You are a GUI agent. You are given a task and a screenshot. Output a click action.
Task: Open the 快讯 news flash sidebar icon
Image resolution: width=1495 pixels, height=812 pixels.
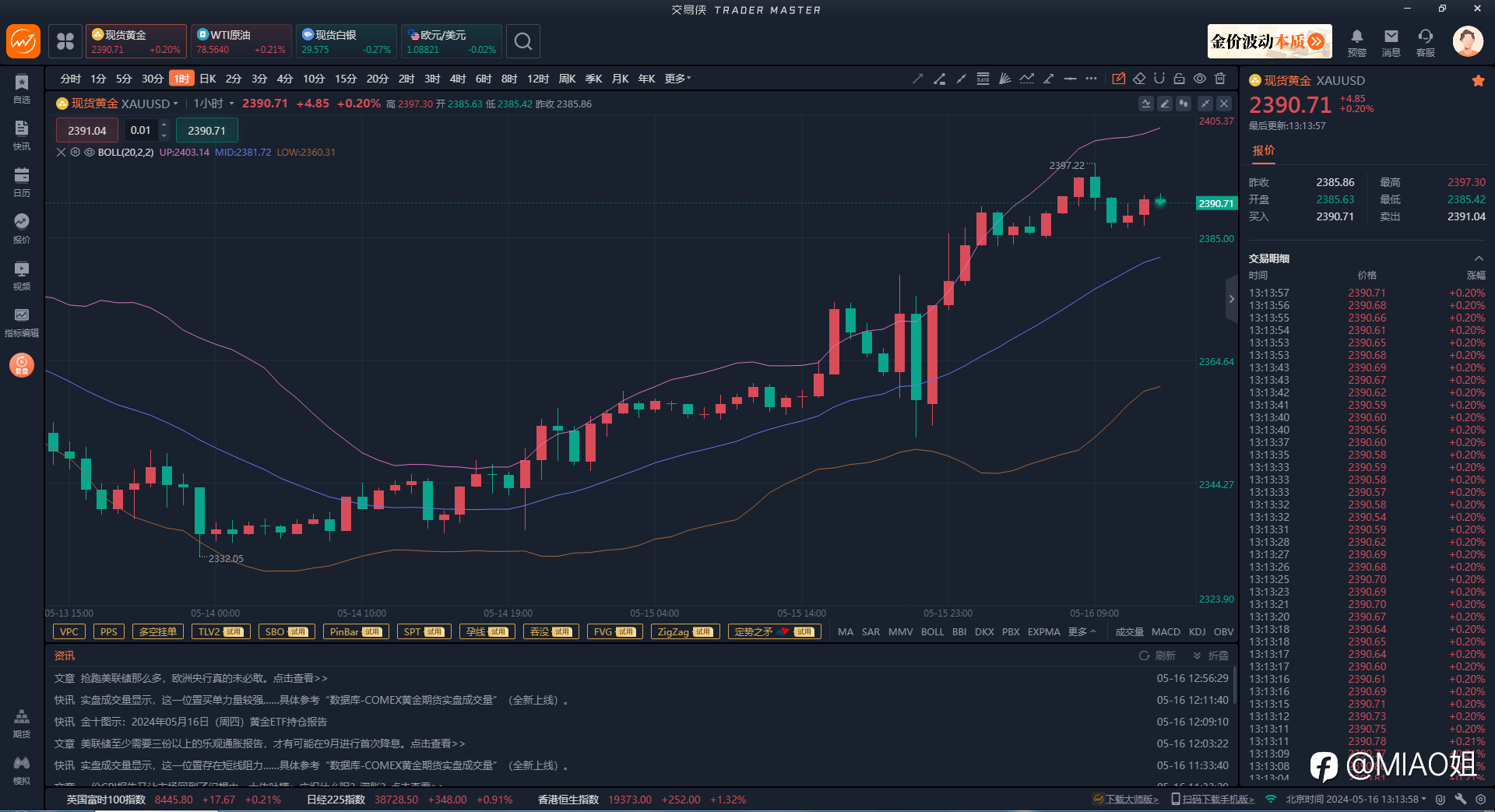click(22, 135)
